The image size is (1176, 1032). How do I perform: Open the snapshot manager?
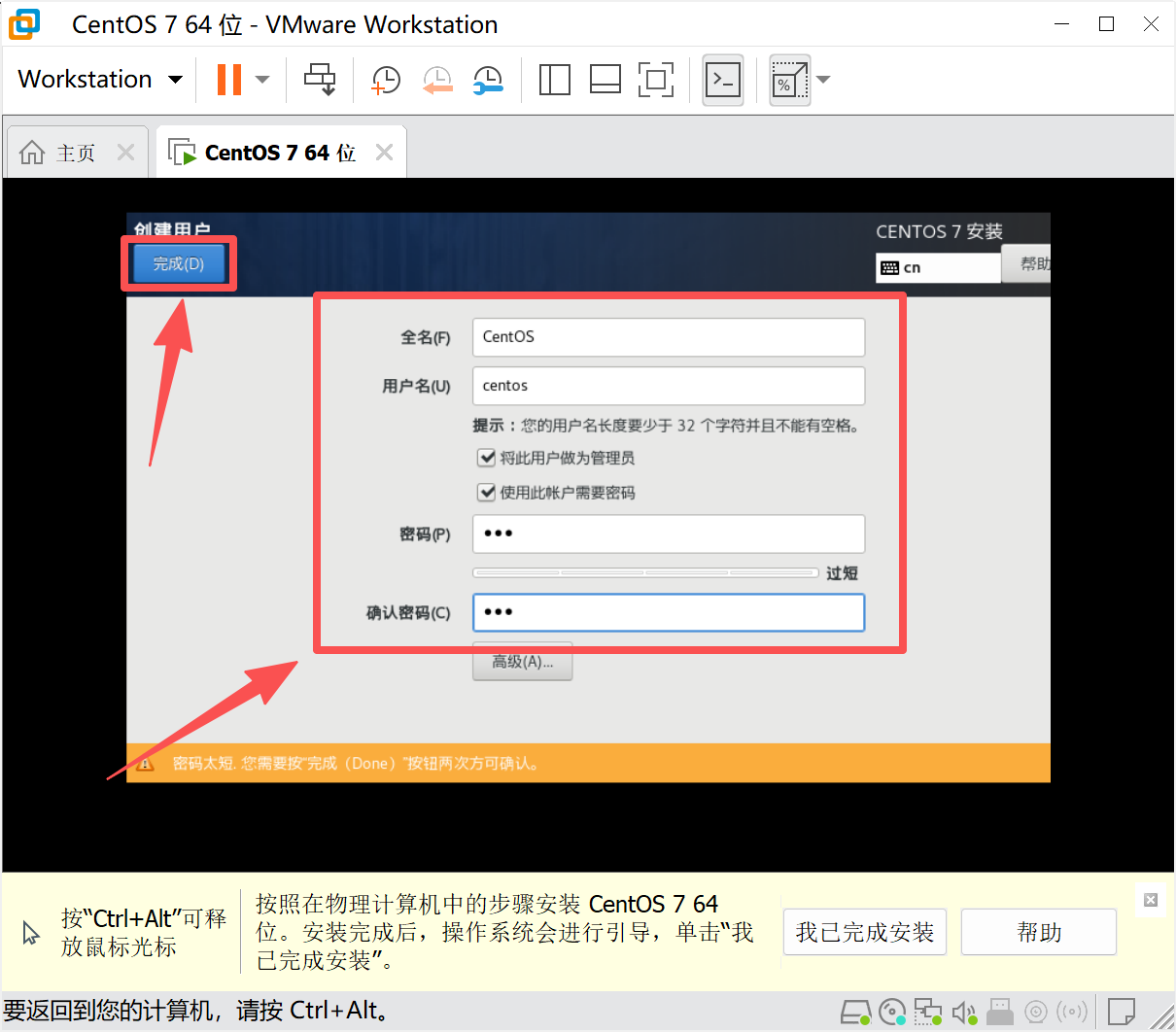pyautogui.click(x=488, y=80)
